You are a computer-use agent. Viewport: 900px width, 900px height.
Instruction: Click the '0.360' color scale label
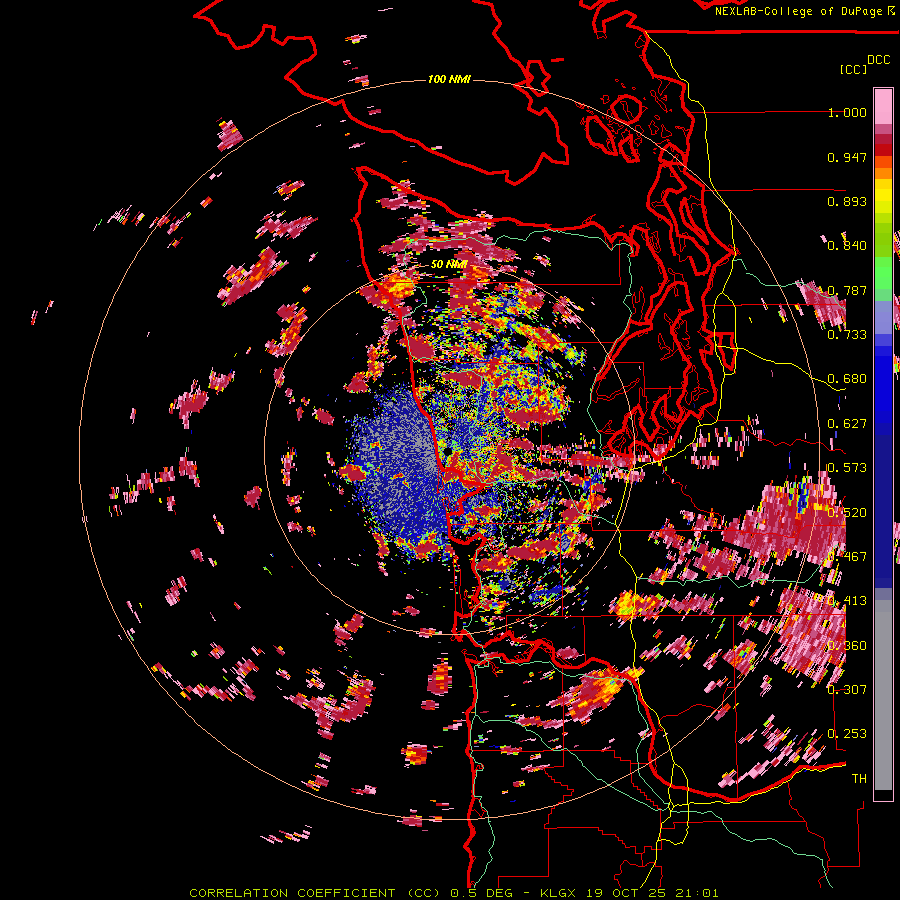(847, 645)
